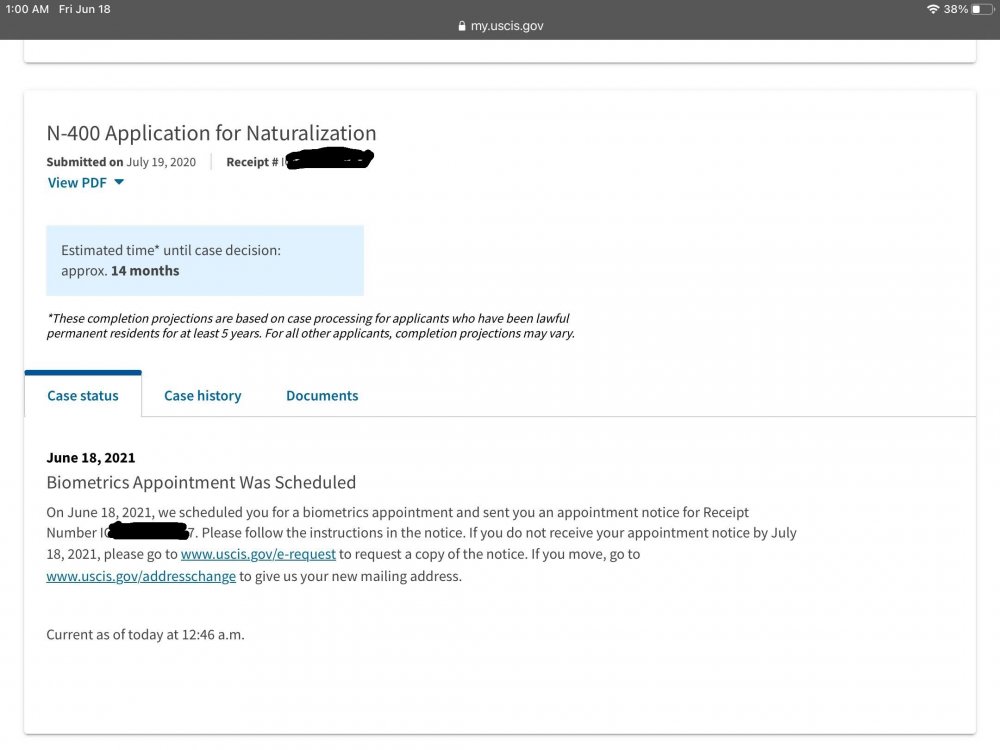Viewport: 1000px width, 750px height.
Task: Tap the 1:00 AM clock in status bar
Action: click(x=27, y=9)
